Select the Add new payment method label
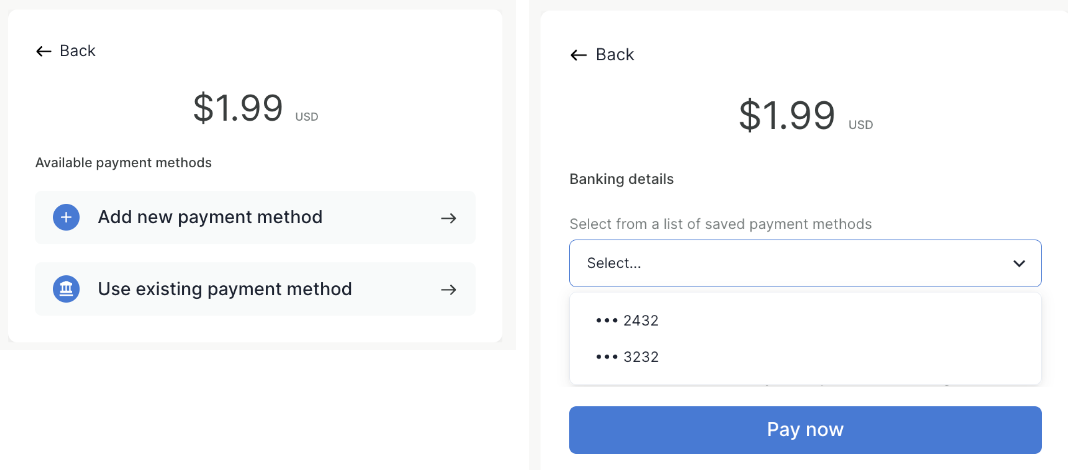 pyautogui.click(x=210, y=217)
